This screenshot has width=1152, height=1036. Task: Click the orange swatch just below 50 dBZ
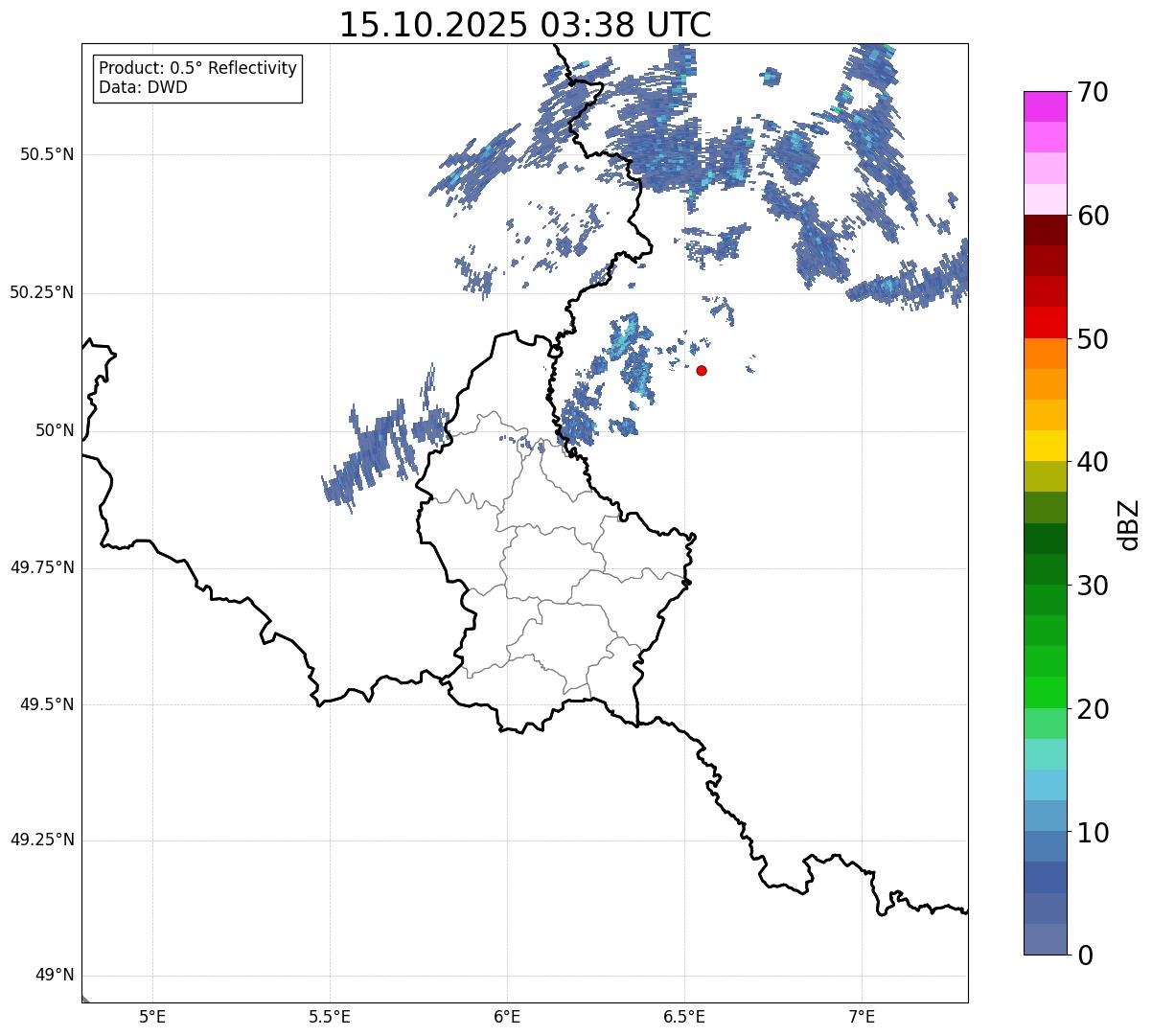point(1045,353)
